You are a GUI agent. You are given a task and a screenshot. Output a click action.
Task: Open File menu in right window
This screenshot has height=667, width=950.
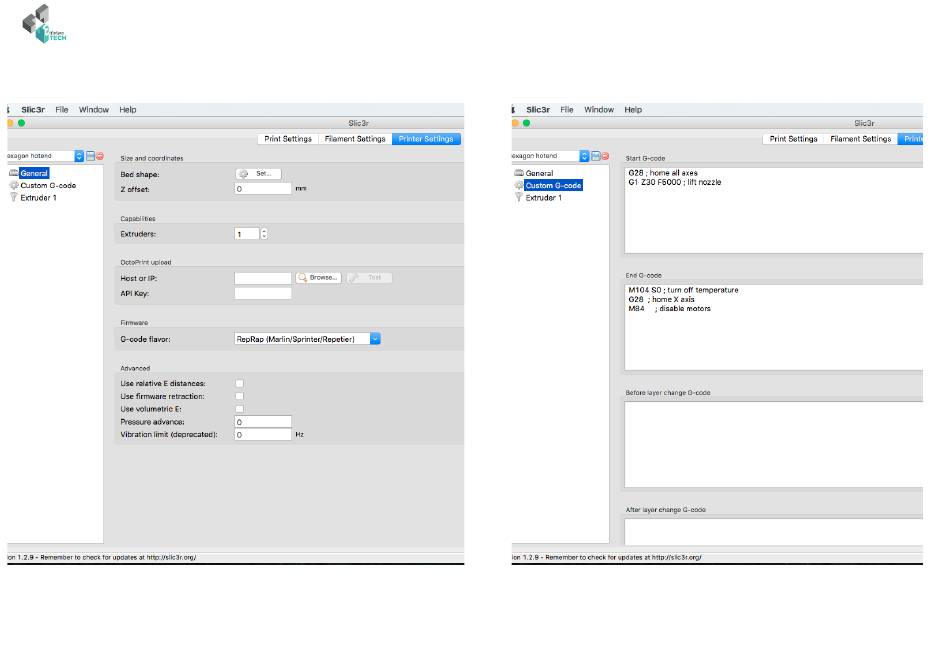[567, 110]
